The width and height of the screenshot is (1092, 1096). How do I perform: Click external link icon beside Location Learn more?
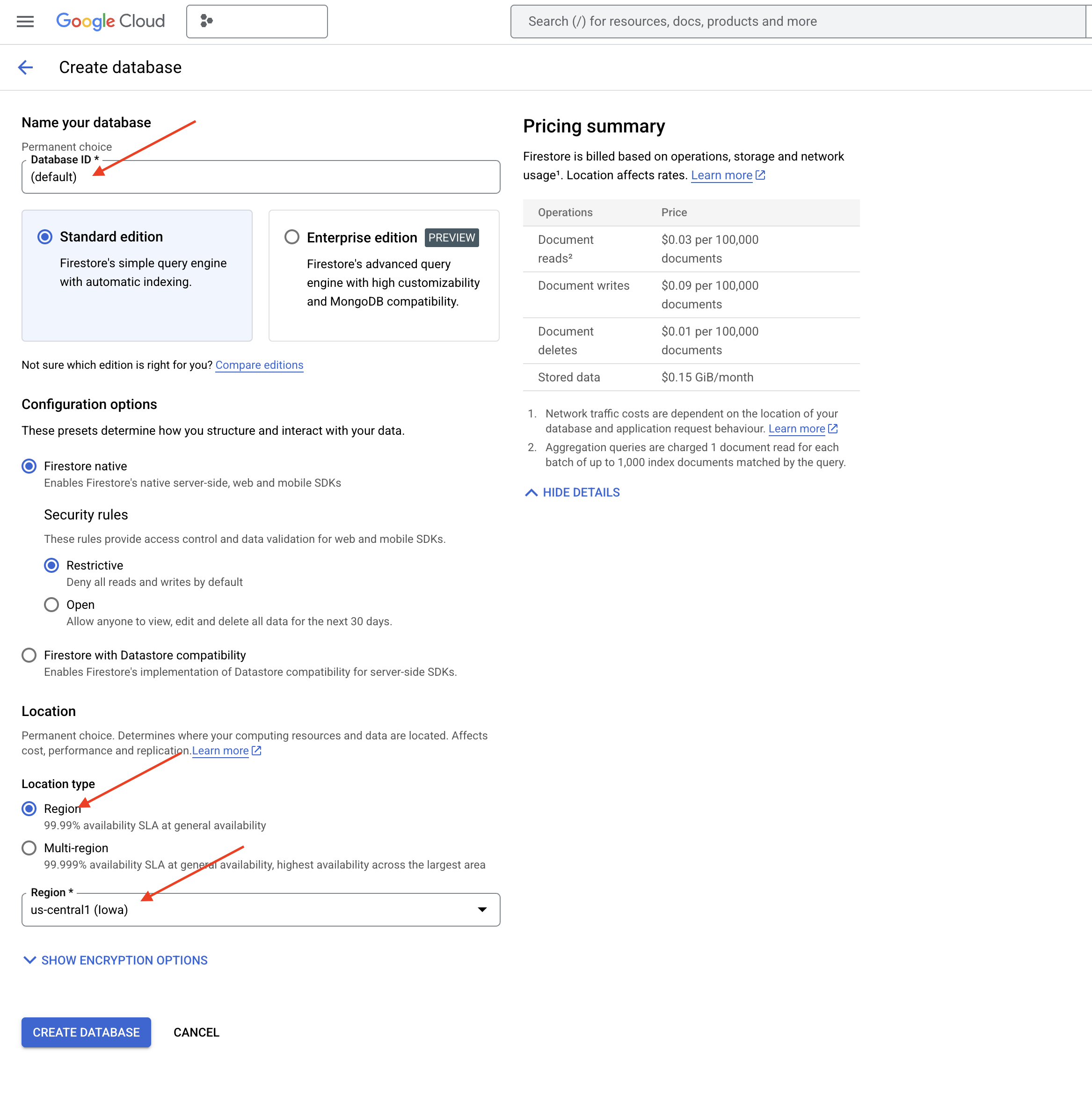[x=256, y=751]
